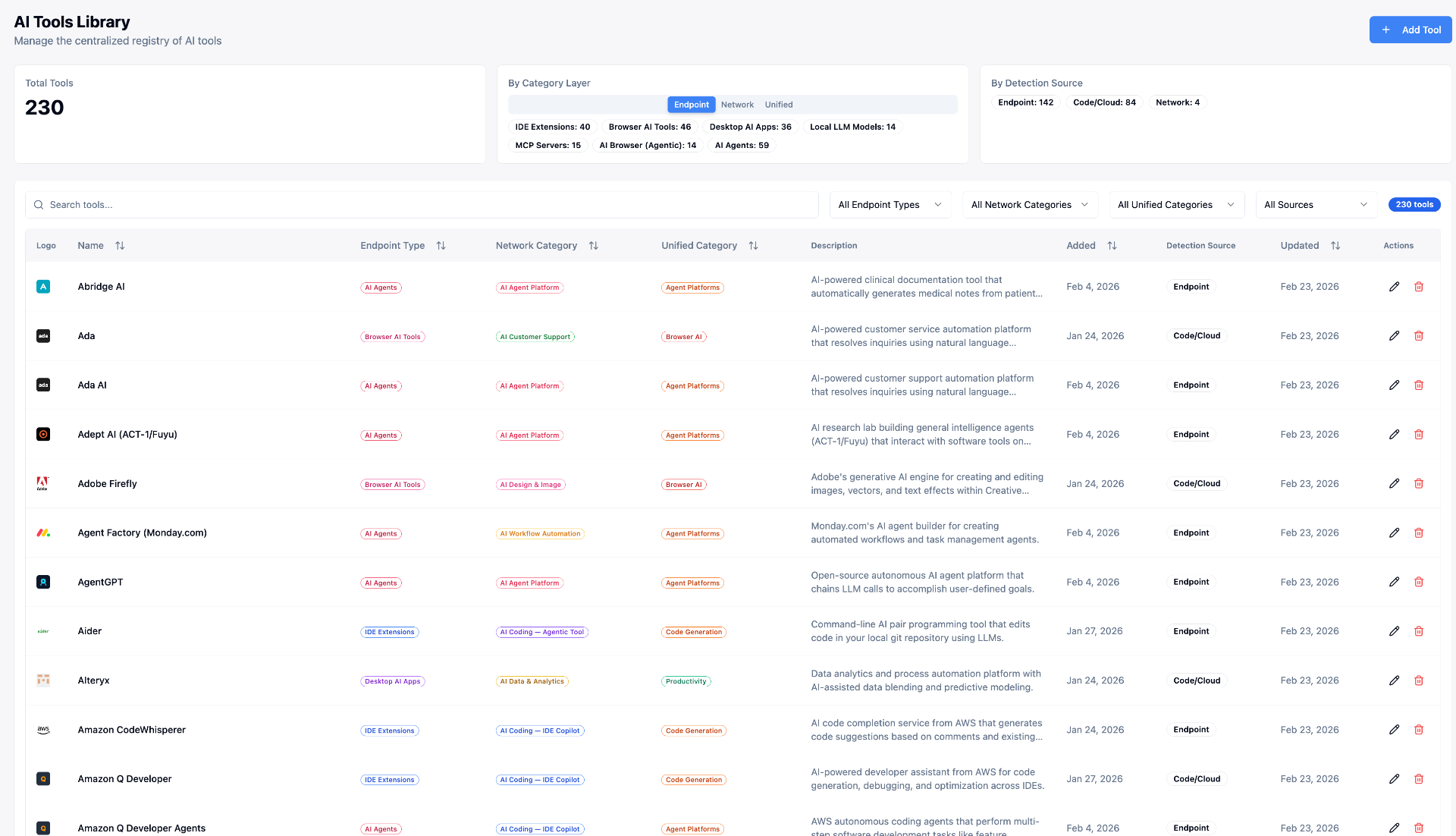Viewport: 1456px width, 836px height.
Task: Click the Desktop AI Apps: 36 chip
Action: (750, 127)
